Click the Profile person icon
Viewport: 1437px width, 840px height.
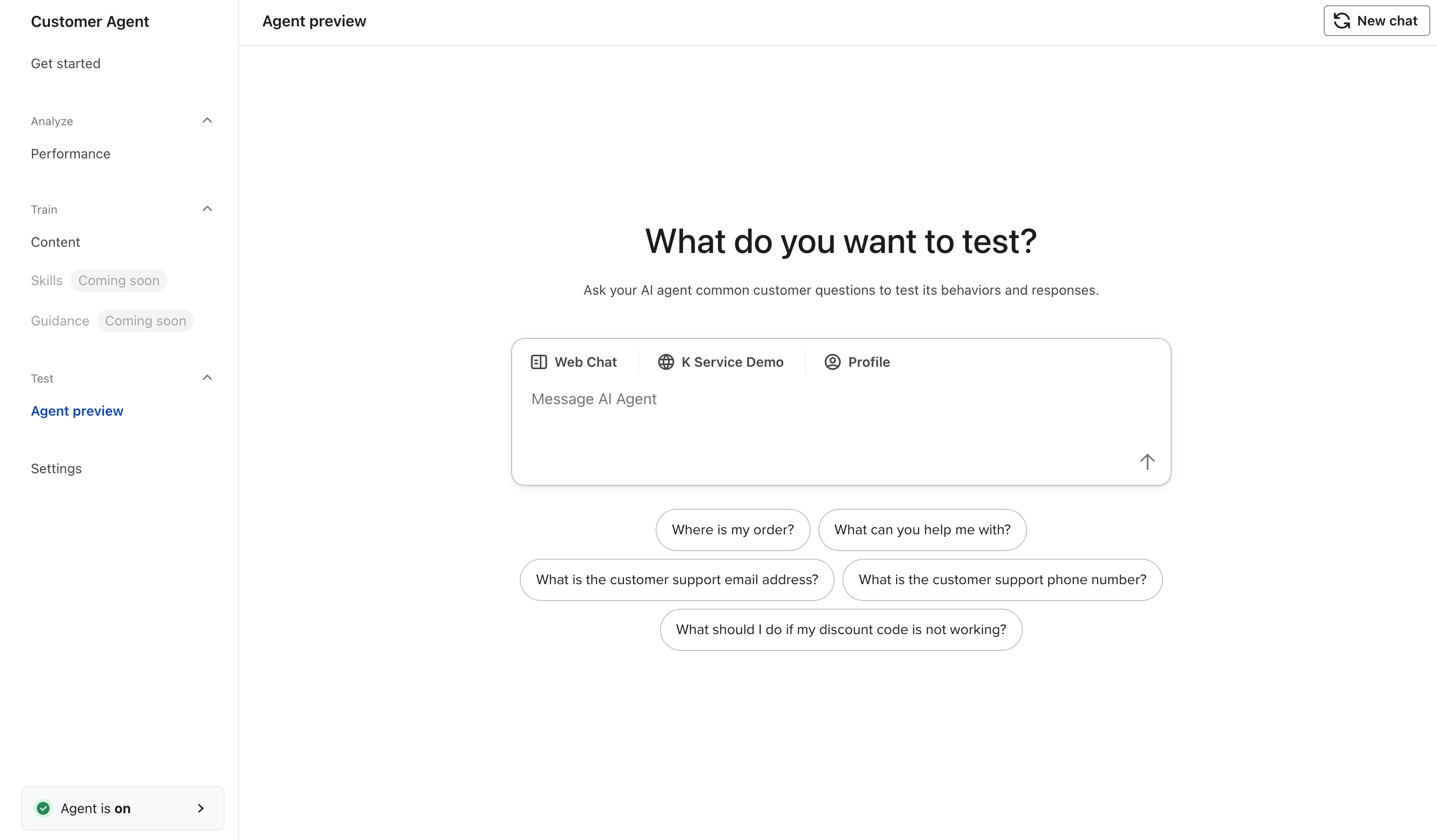pyautogui.click(x=832, y=362)
